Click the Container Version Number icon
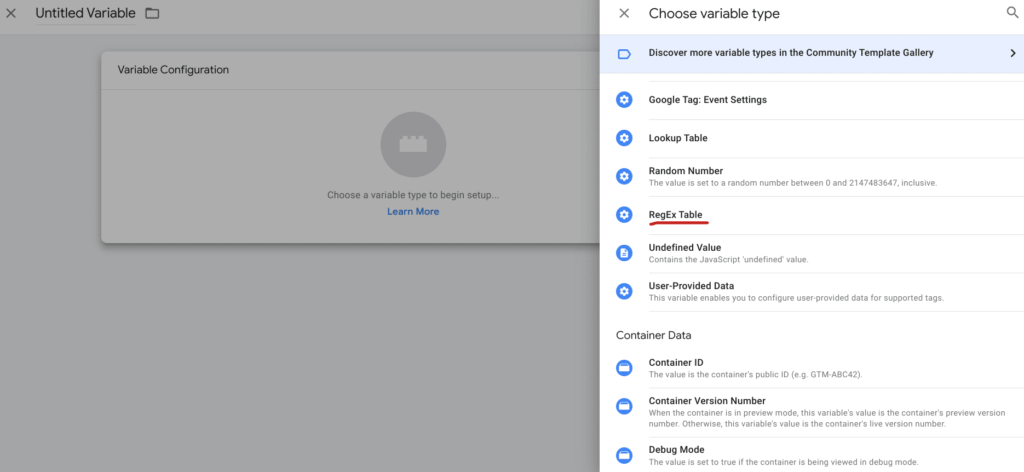 pyautogui.click(x=624, y=406)
